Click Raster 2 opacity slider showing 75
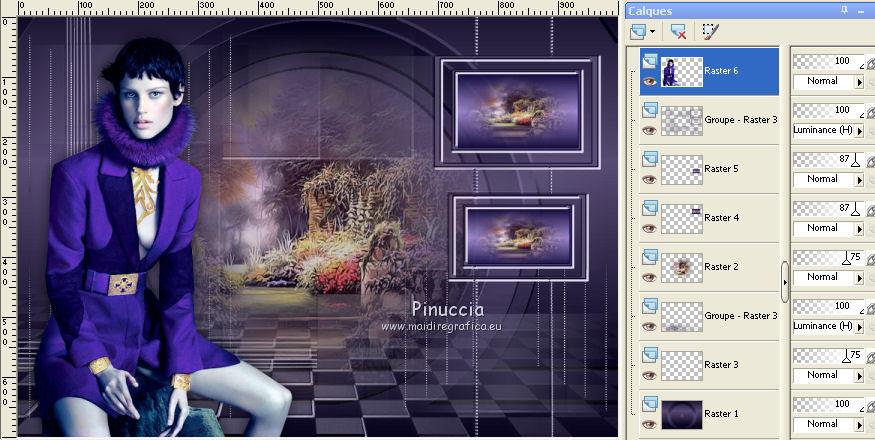 [x=829, y=257]
